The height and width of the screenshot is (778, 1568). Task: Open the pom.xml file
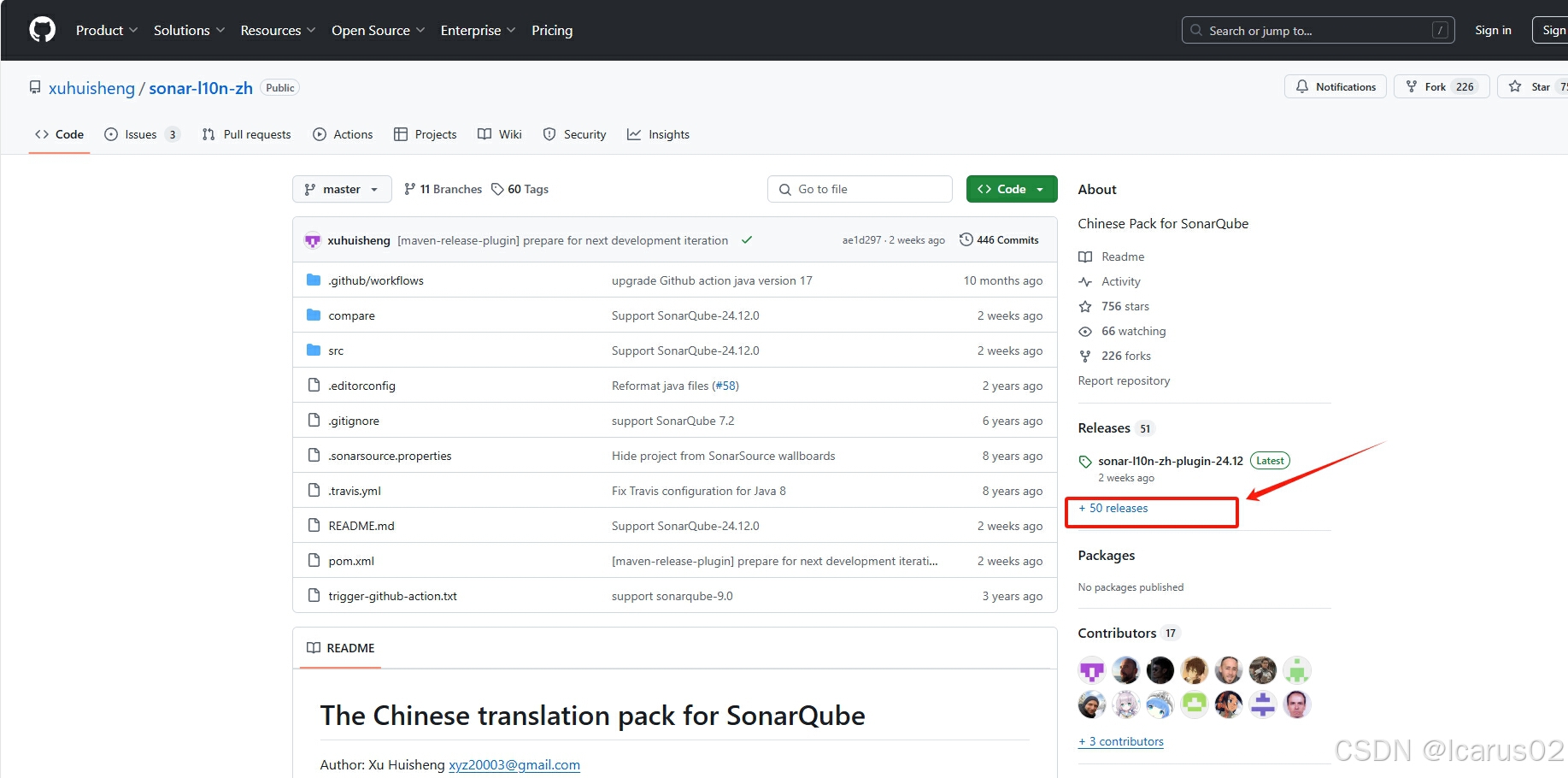pyautogui.click(x=351, y=561)
